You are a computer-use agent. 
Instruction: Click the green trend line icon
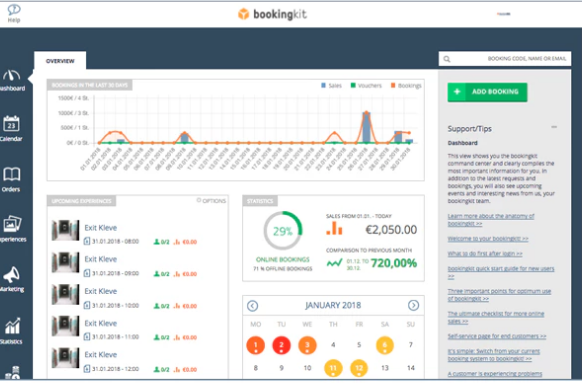(x=334, y=263)
